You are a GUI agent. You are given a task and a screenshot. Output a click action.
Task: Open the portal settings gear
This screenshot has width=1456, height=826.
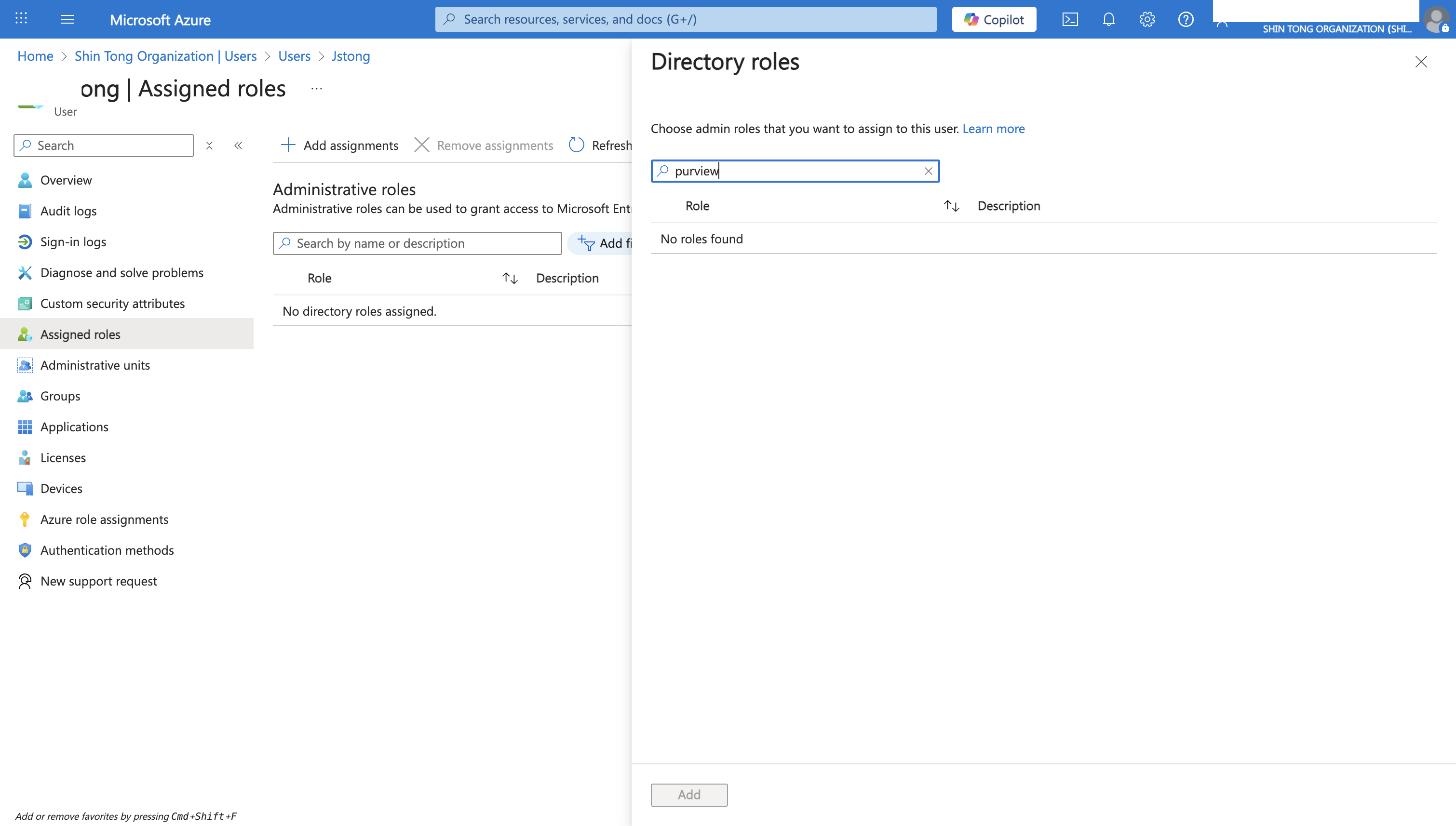1147,19
